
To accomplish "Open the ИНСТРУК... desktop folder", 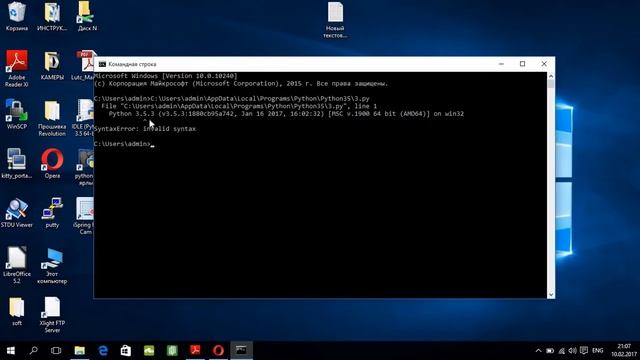I will (52, 16).
